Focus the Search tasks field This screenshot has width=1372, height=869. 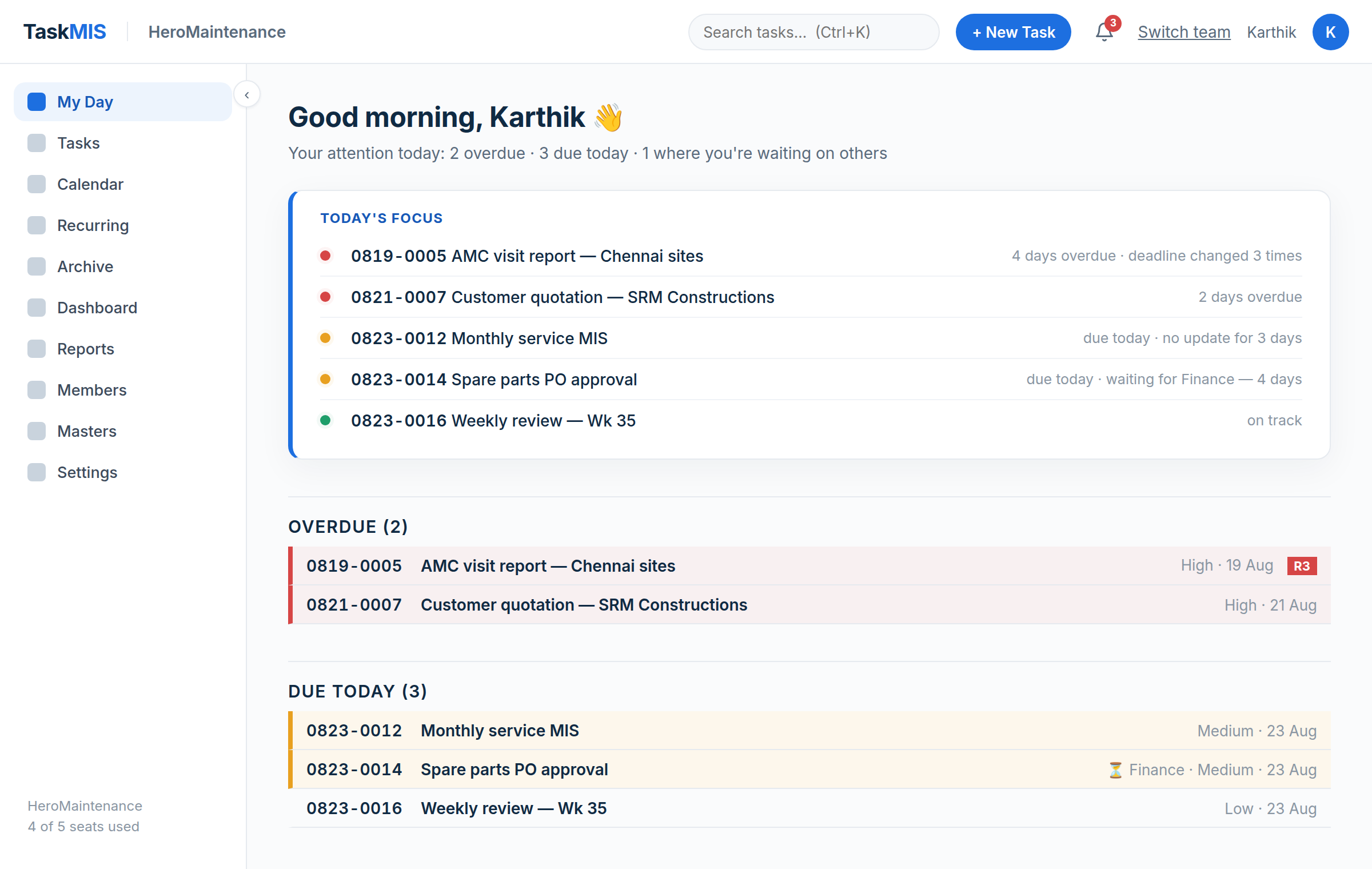(813, 32)
